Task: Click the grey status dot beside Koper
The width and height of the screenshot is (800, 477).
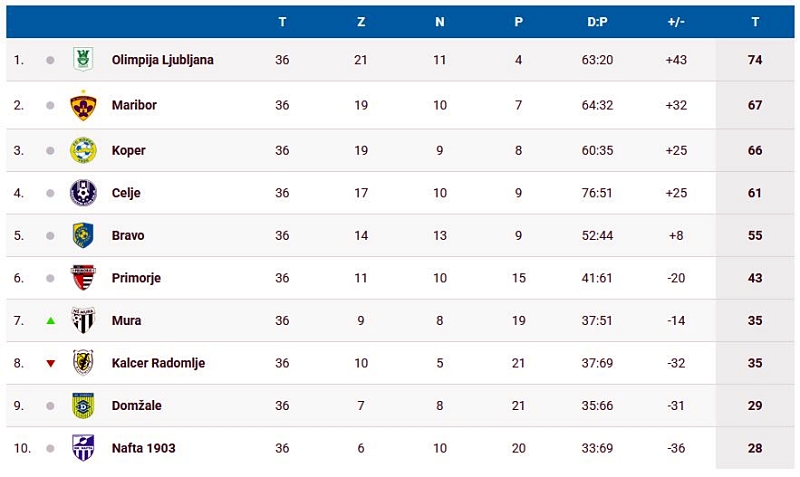Action: (50, 150)
